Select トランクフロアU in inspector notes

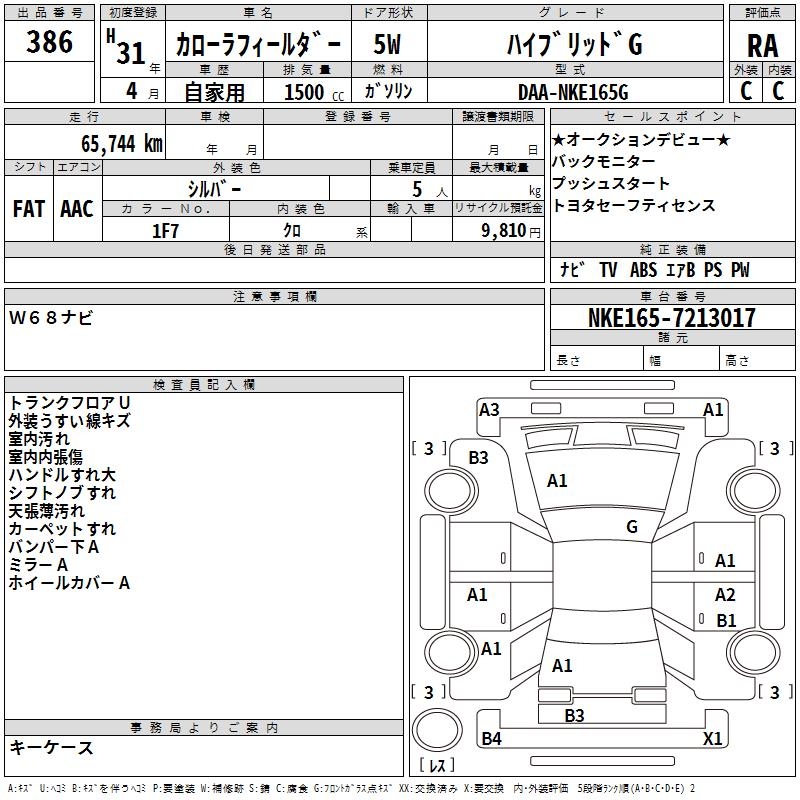click(70, 402)
